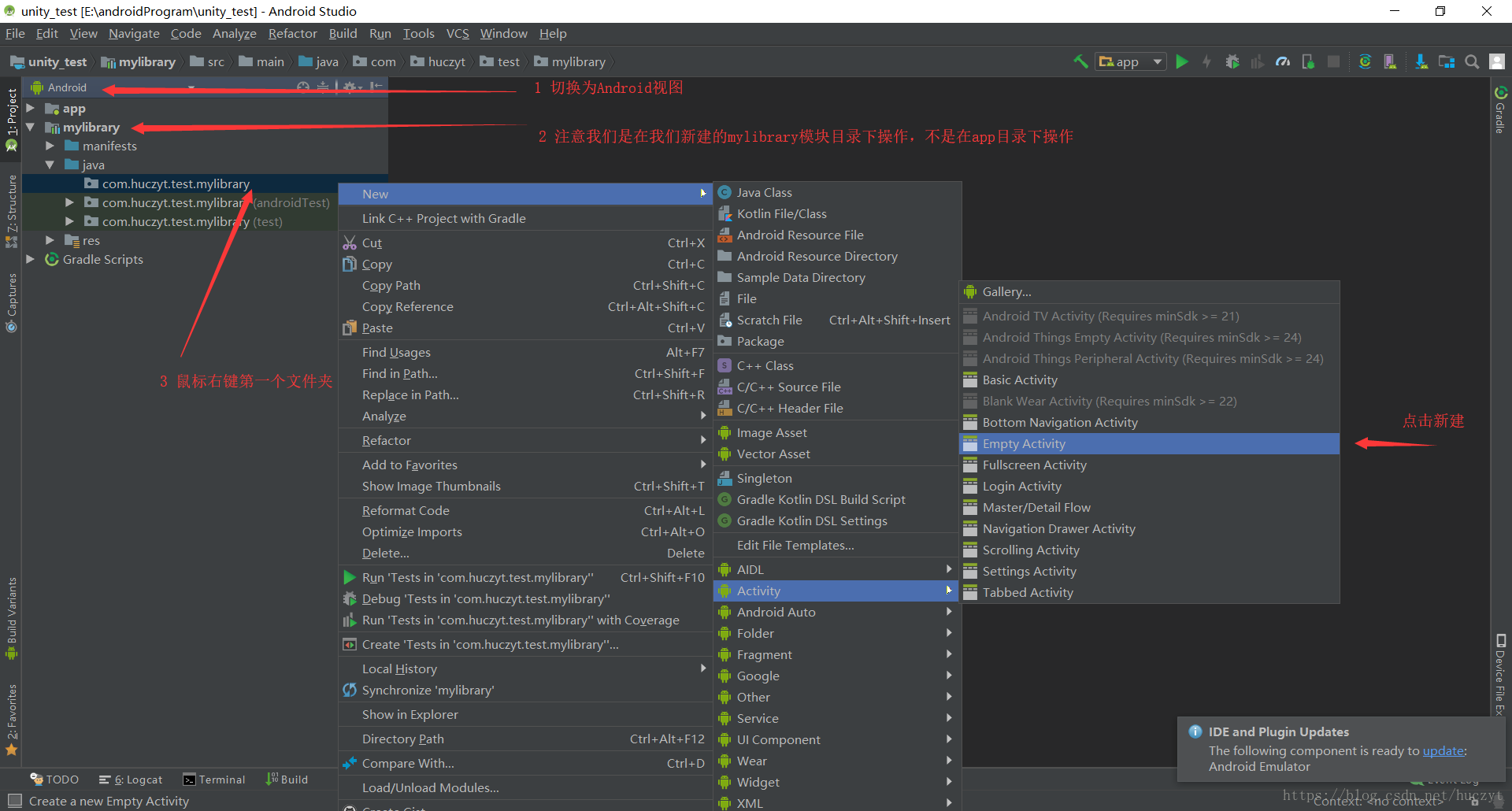Choose Empty Activity from the submenu

[1150, 443]
